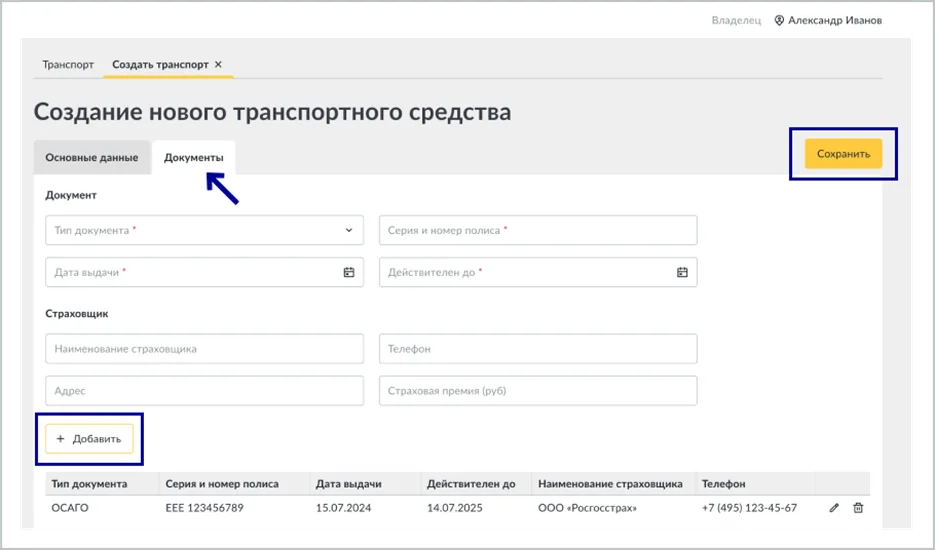Viewport: 935px width, 550px height.
Task: Focus the Телефон input field
Action: 538,348
